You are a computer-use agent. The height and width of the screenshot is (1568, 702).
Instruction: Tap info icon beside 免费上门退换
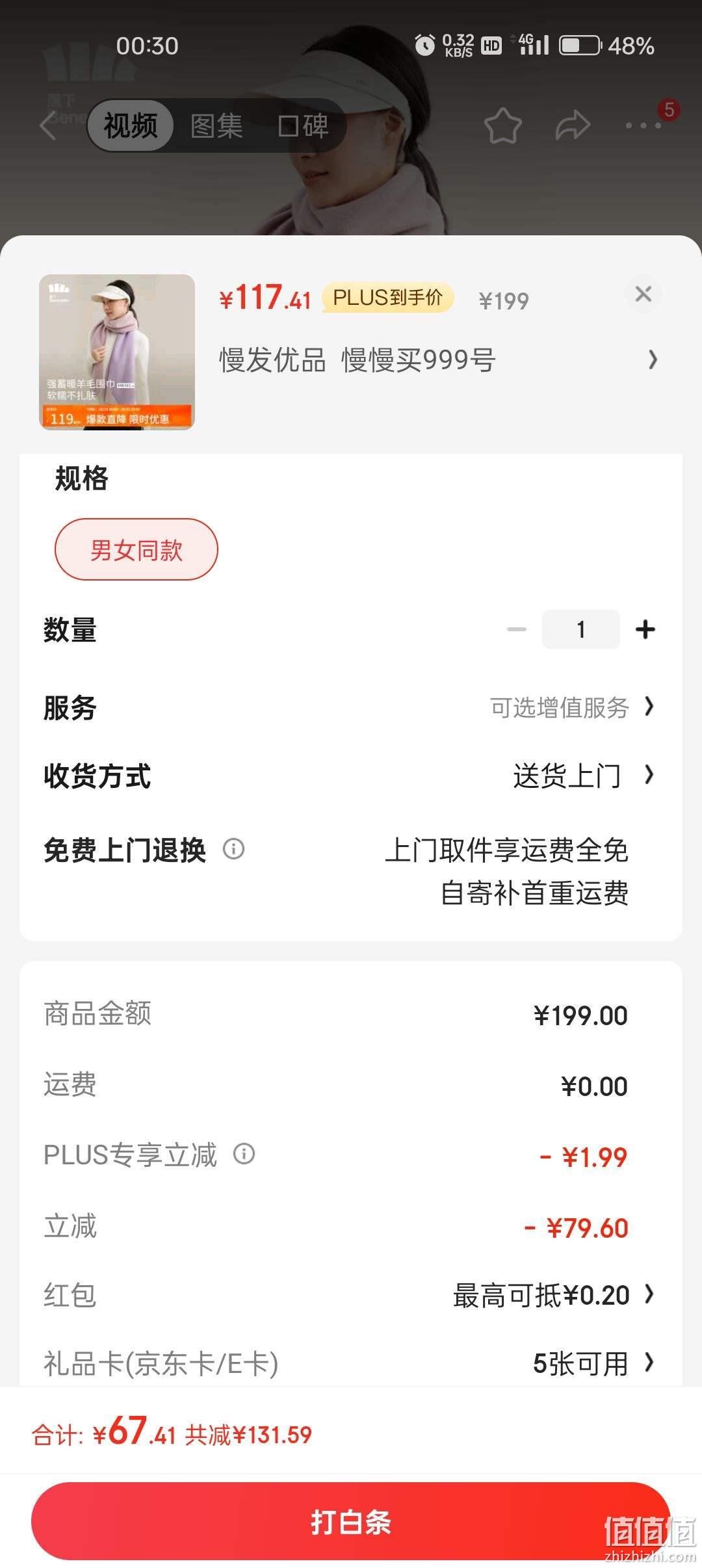click(x=233, y=849)
